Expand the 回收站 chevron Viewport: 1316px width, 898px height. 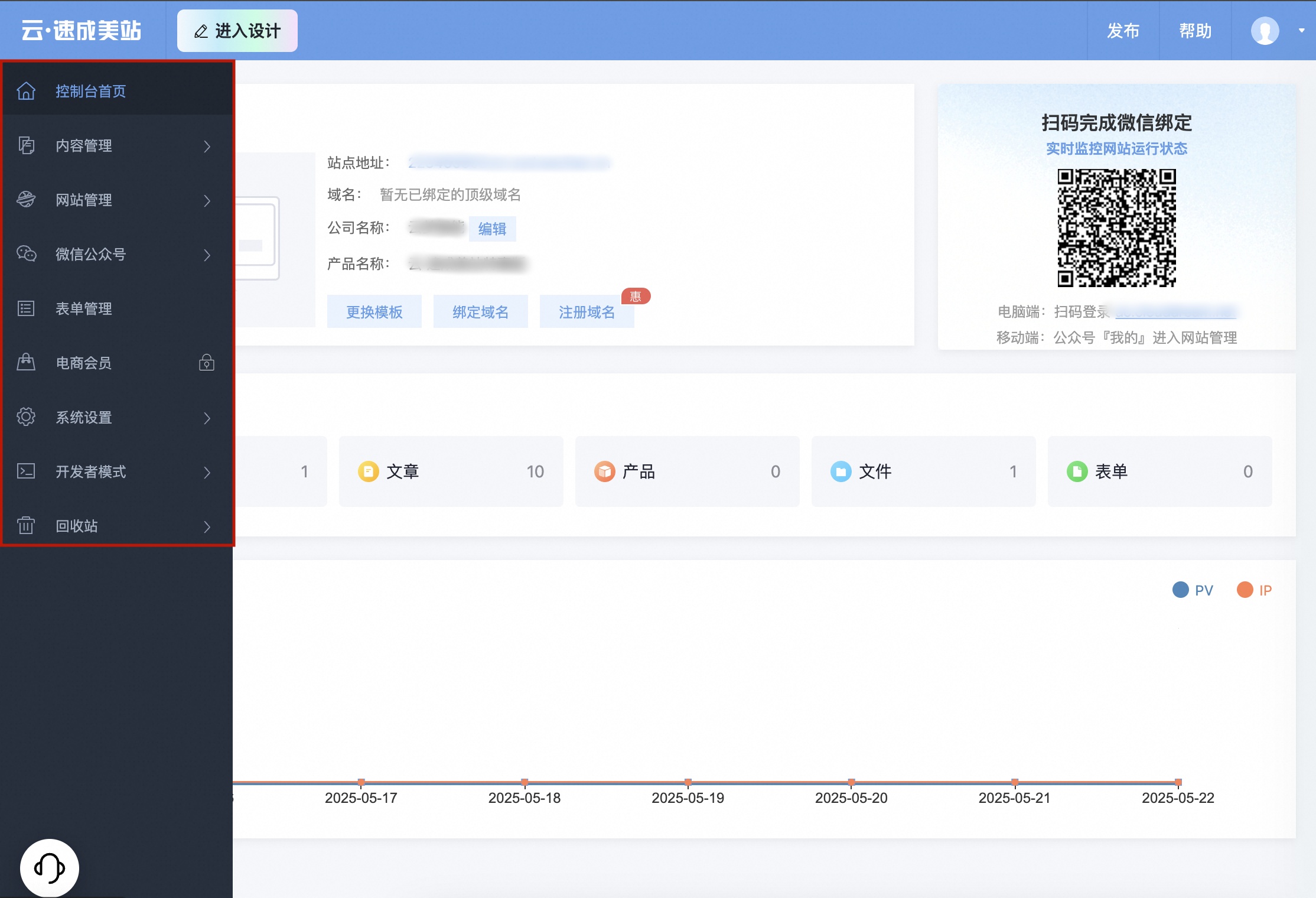(207, 526)
